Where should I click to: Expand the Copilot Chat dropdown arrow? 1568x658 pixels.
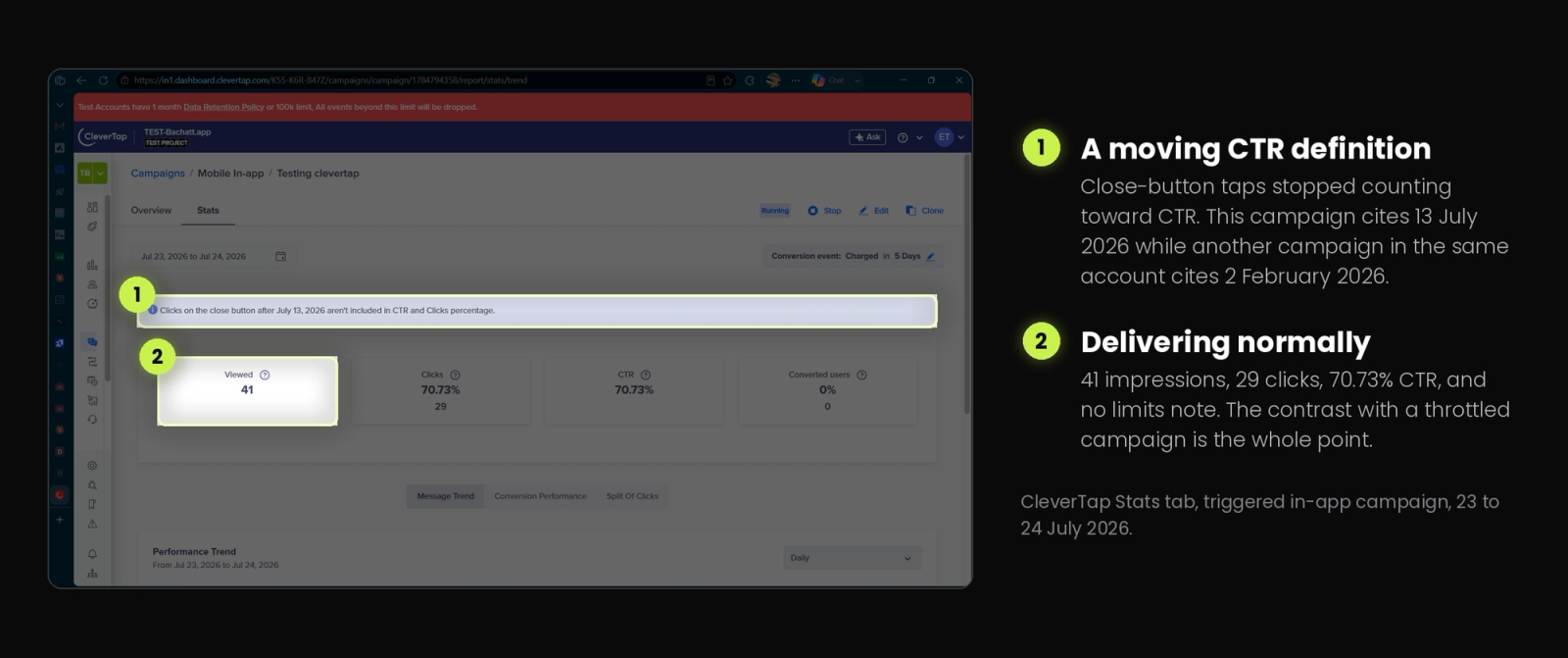(x=857, y=80)
